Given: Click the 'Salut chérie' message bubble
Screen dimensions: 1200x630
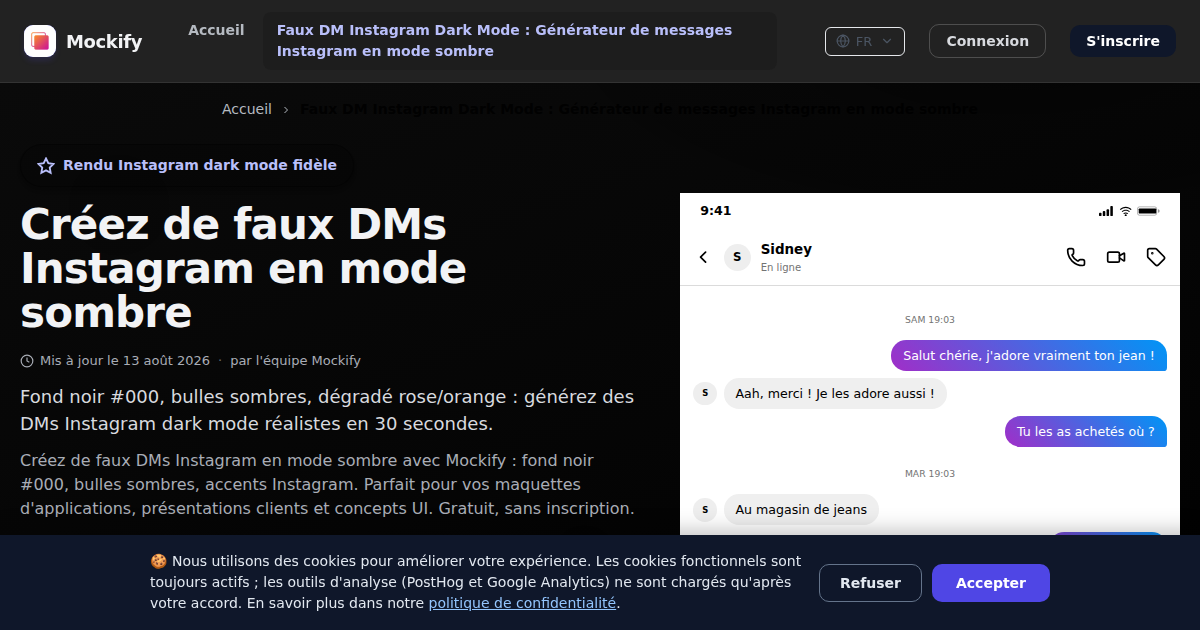Looking at the screenshot, I should click(1029, 355).
